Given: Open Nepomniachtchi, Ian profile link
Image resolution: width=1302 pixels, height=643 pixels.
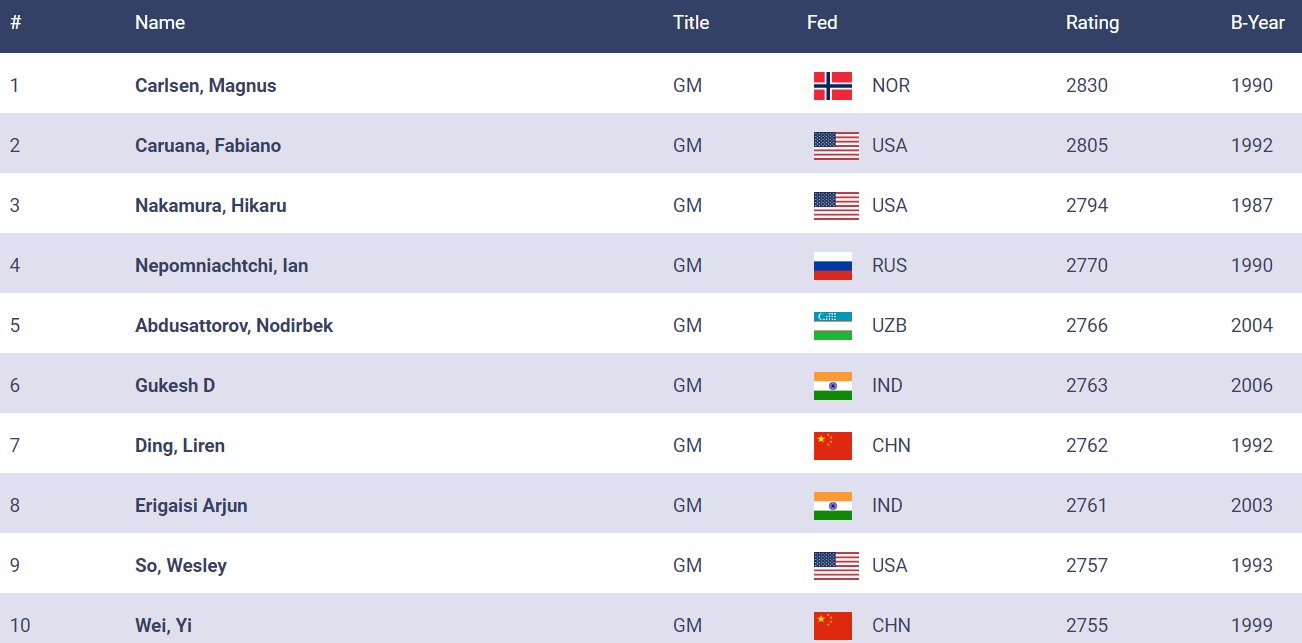Looking at the screenshot, I should pyautogui.click(x=221, y=266).
